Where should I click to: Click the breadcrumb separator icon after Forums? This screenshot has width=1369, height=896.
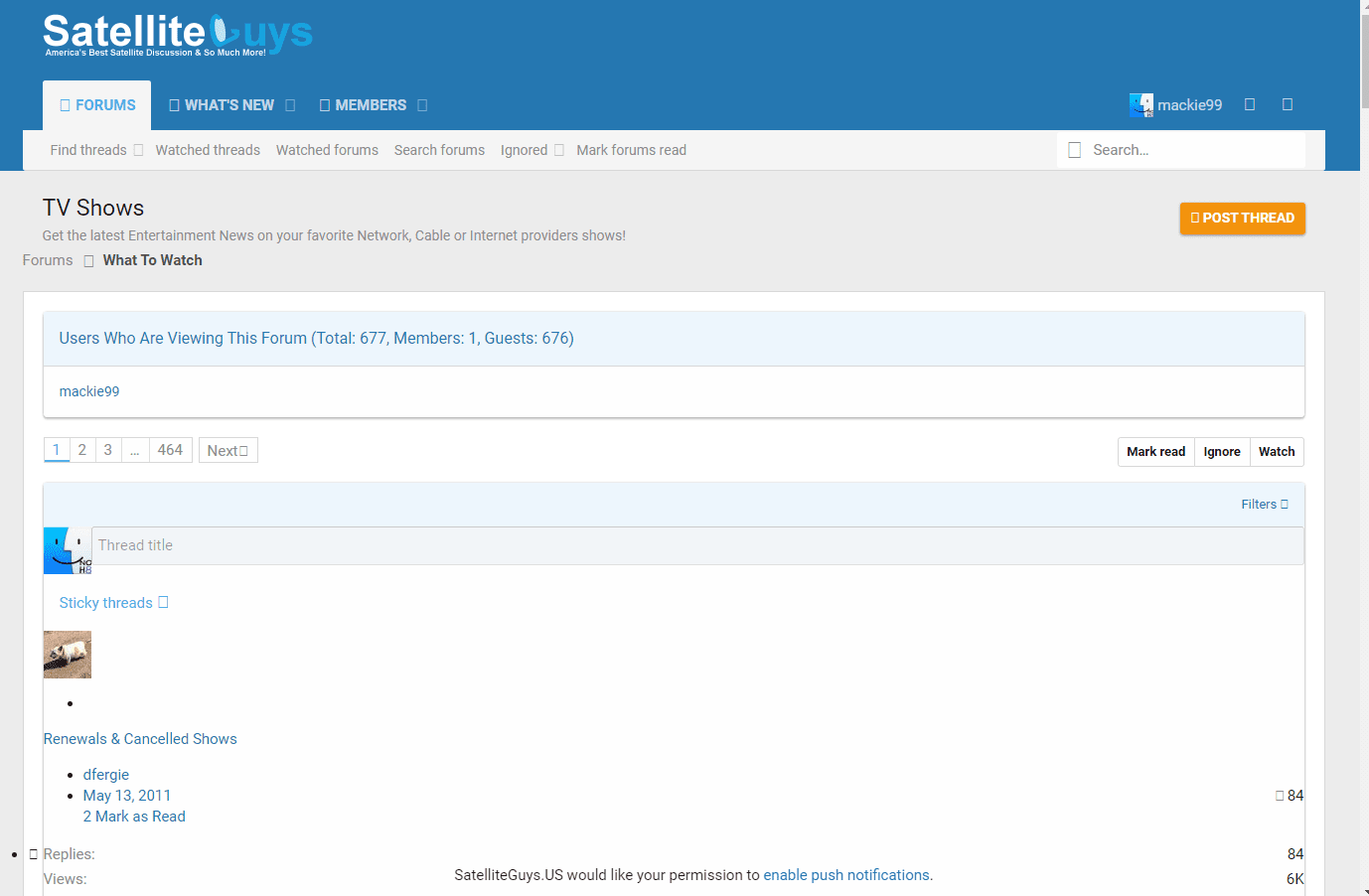click(88, 261)
